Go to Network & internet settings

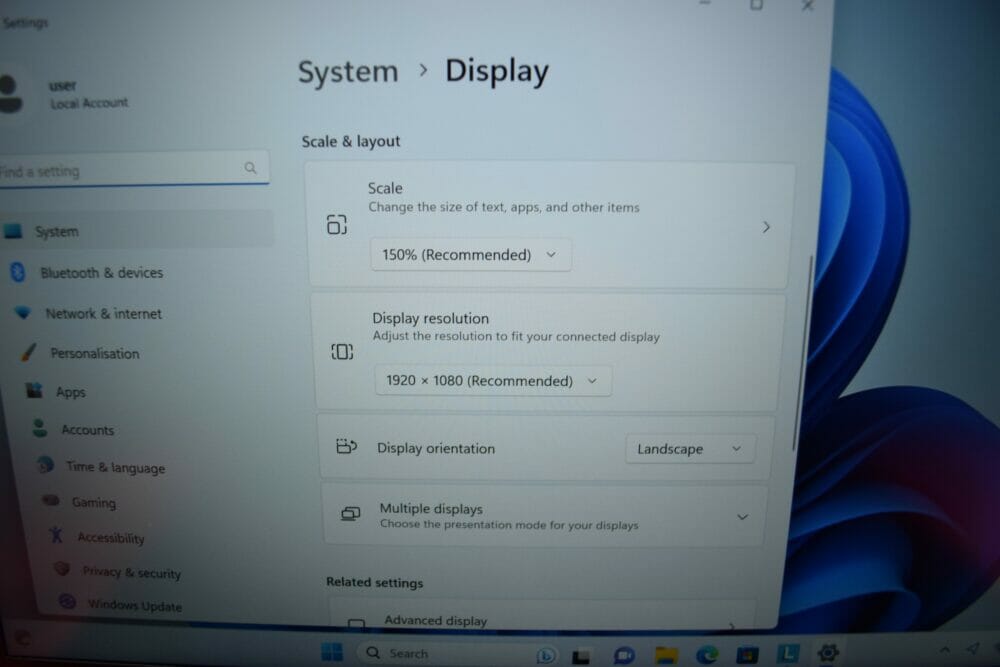[103, 314]
